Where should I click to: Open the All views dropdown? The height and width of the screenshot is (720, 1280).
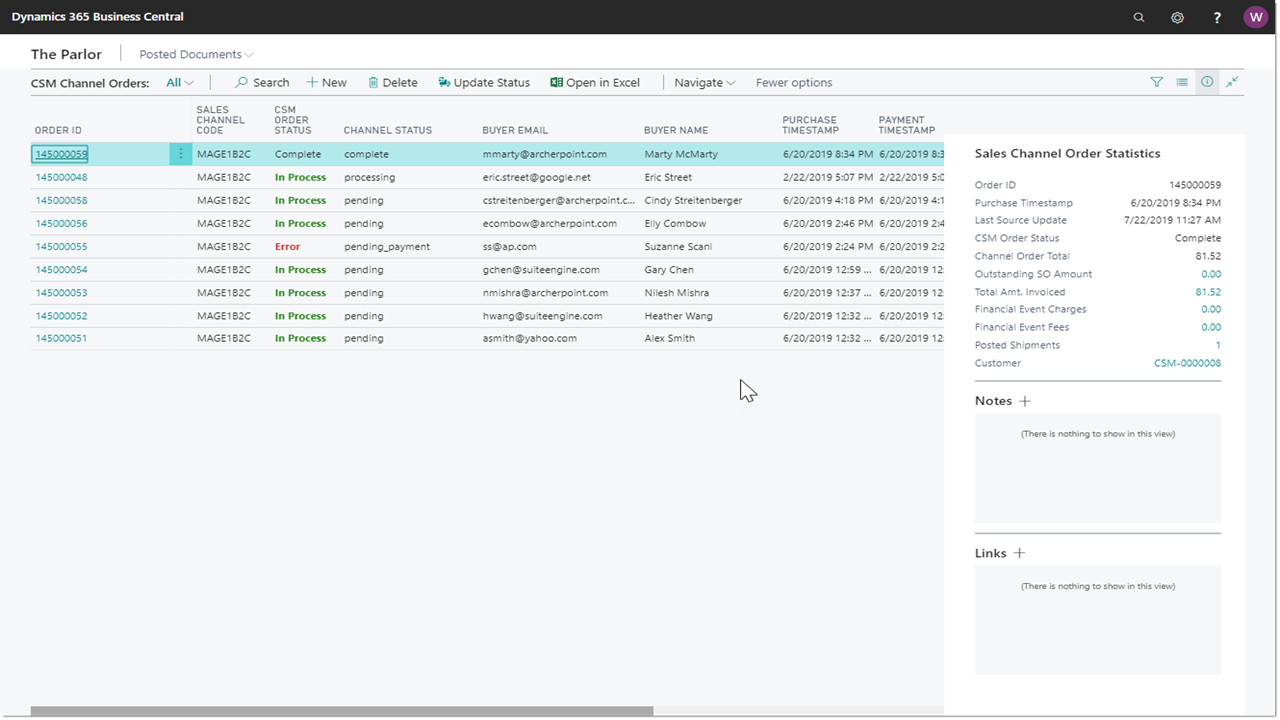point(180,83)
